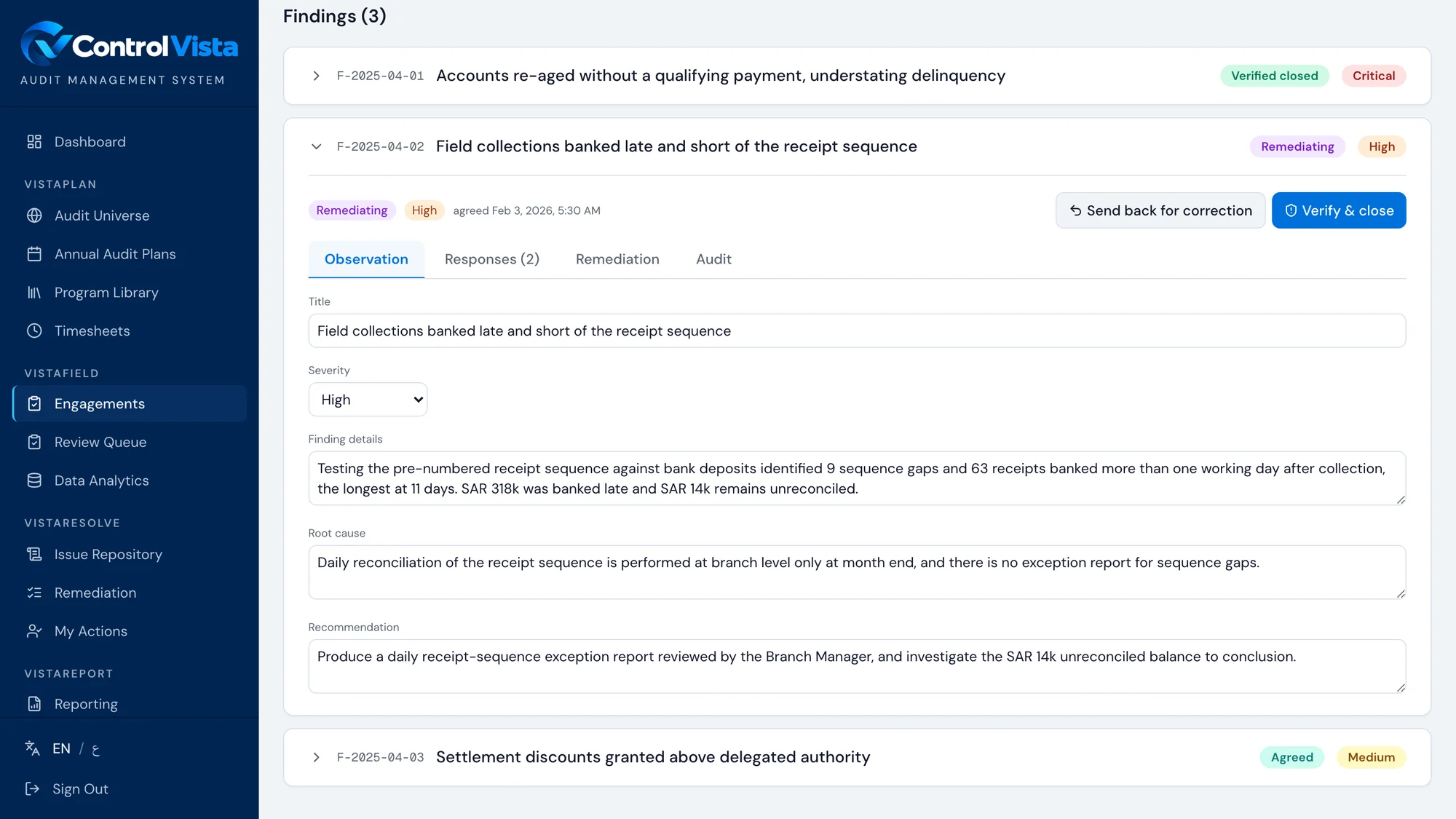The image size is (1456, 819).
Task: Click into the Root cause text area
Action: point(857,572)
